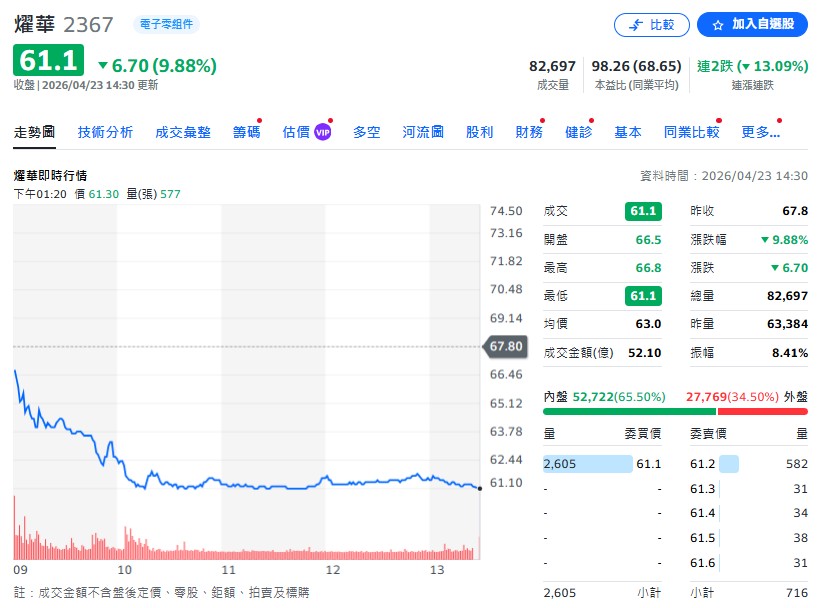This screenshot has height=608, width=830.
Task: Open the 更多 dropdown menu
Action: (760, 132)
